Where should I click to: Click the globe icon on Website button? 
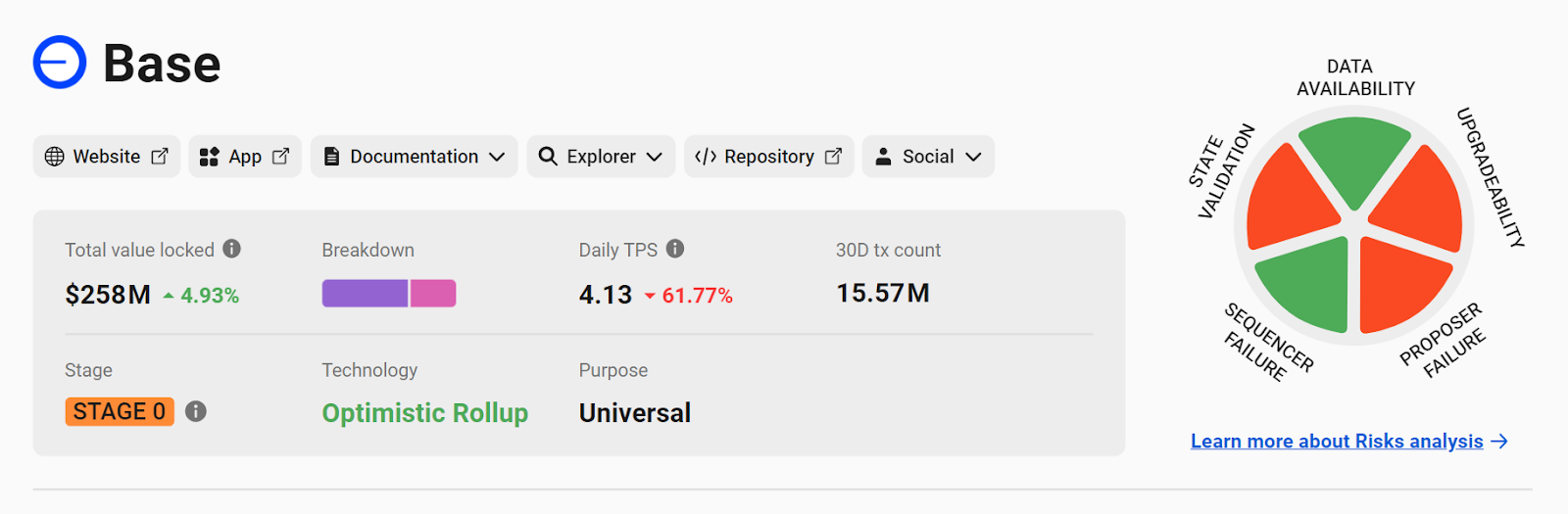(x=55, y=157)
